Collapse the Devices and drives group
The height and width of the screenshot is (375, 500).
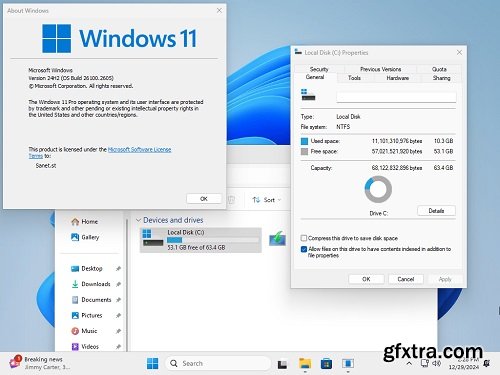click(138, 220)
